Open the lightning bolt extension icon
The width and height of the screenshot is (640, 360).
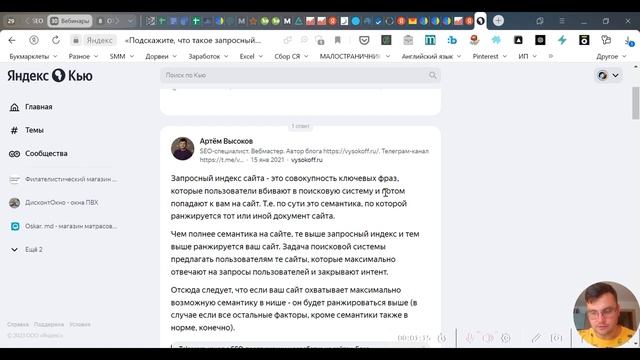tap(562, 40)
